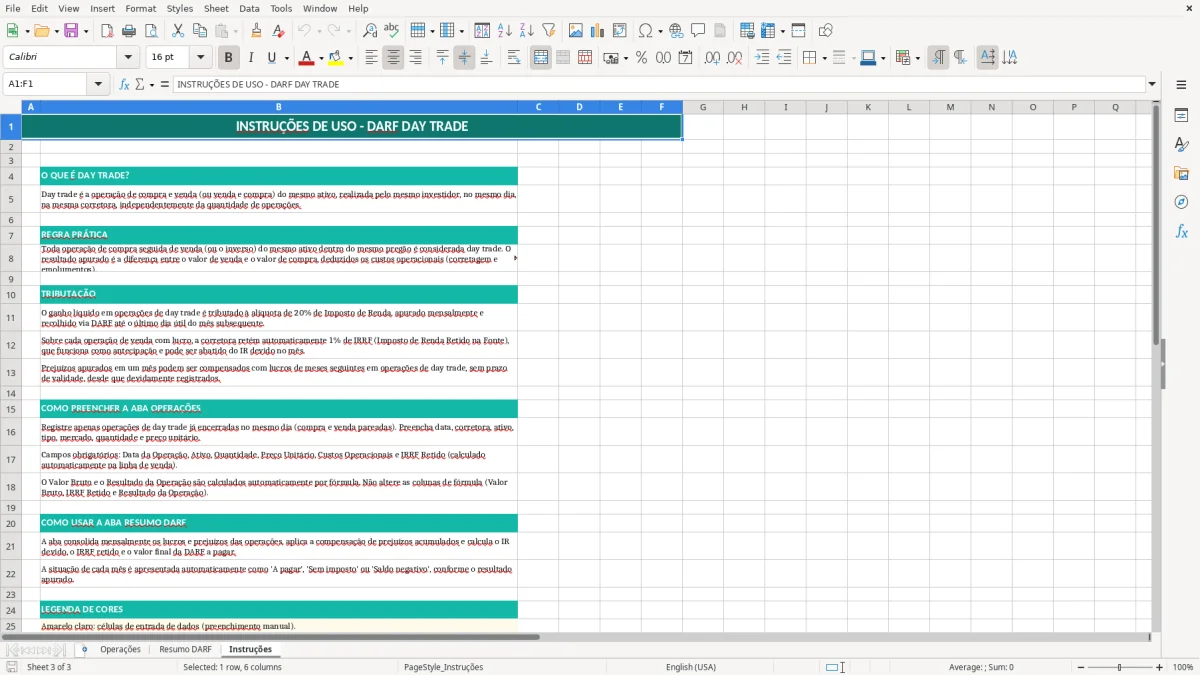1200x675 pixels.
Task: Open the File menu
Action: (x=13, y=8)
